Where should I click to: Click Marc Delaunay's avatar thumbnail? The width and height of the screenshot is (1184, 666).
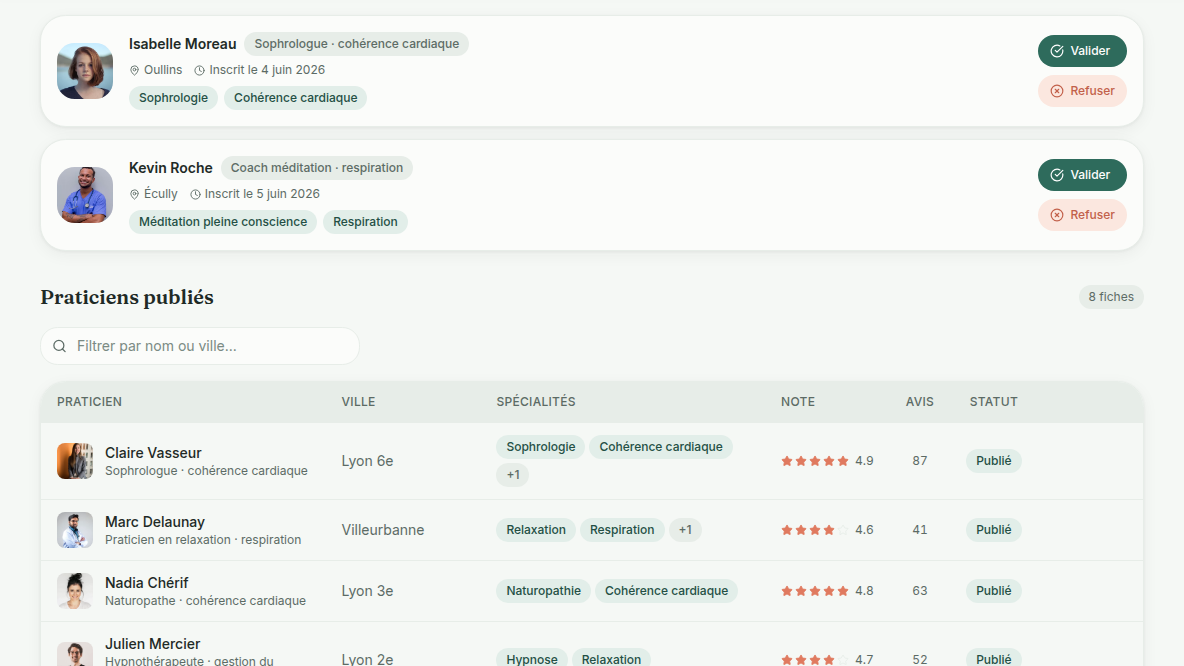click(x=75, y=530)
